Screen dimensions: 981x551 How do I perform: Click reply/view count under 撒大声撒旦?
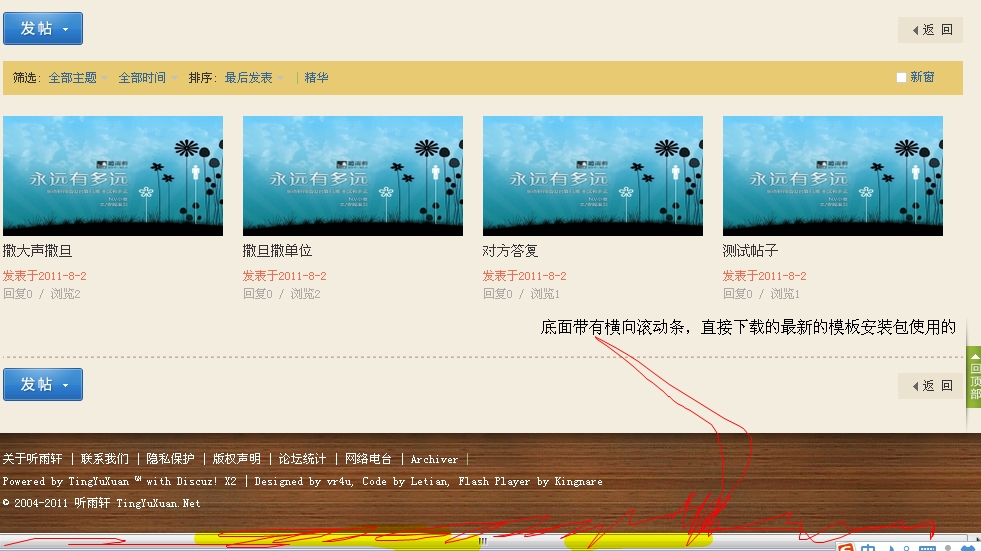(42, 294)
